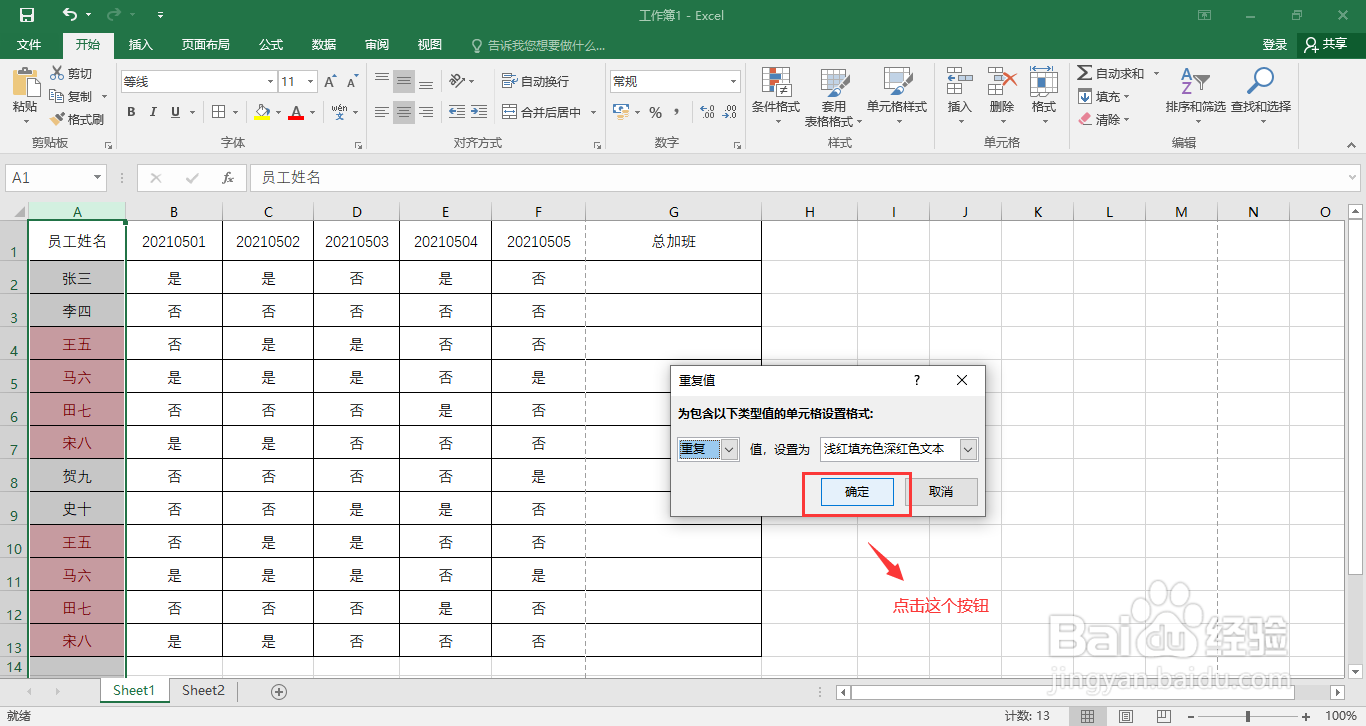Click the 确定 button in dialog
Image resolution: width=1366 pixels, height=726 pixels.
[x=857, y=492]
